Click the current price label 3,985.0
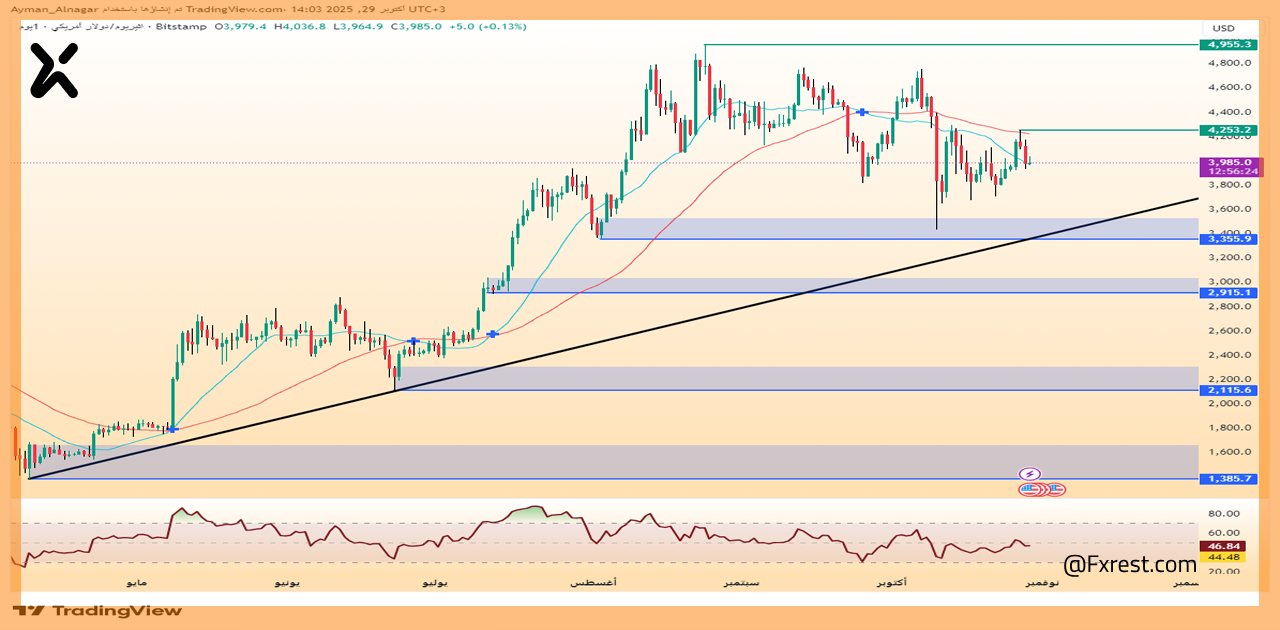 click(x=1230, y=162)
